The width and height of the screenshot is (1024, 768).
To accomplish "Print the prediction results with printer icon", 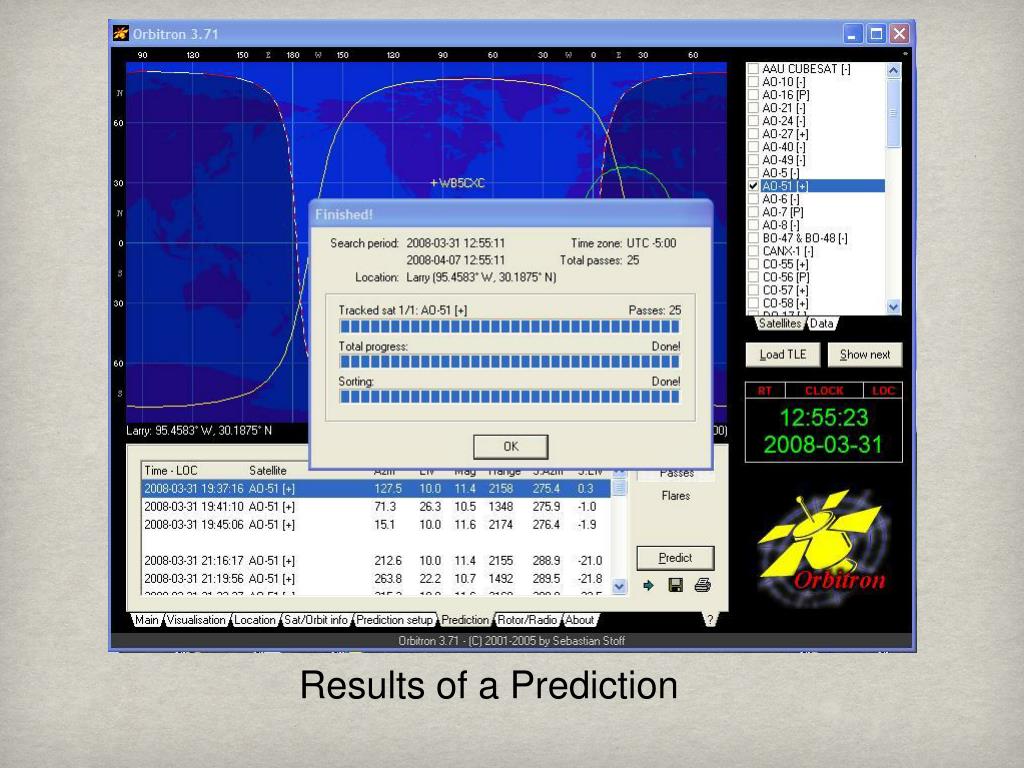I will [703, 585].
